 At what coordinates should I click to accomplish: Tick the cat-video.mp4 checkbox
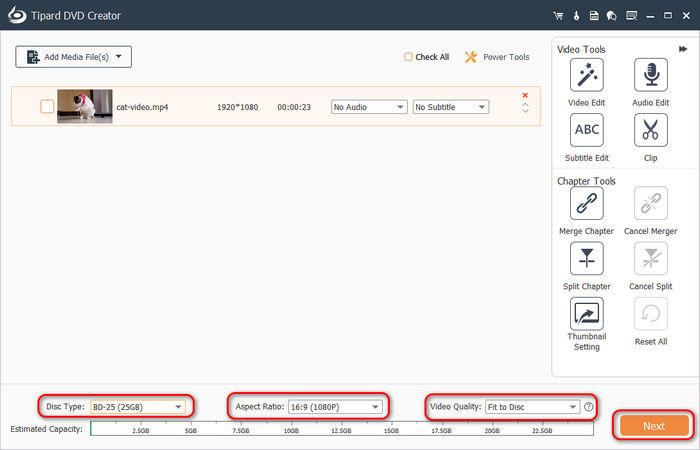[x=47, y=106]
